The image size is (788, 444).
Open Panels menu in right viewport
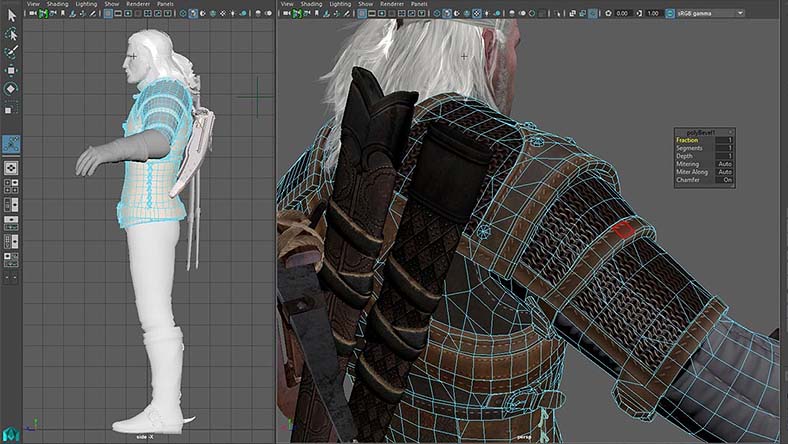coord(418,4)
